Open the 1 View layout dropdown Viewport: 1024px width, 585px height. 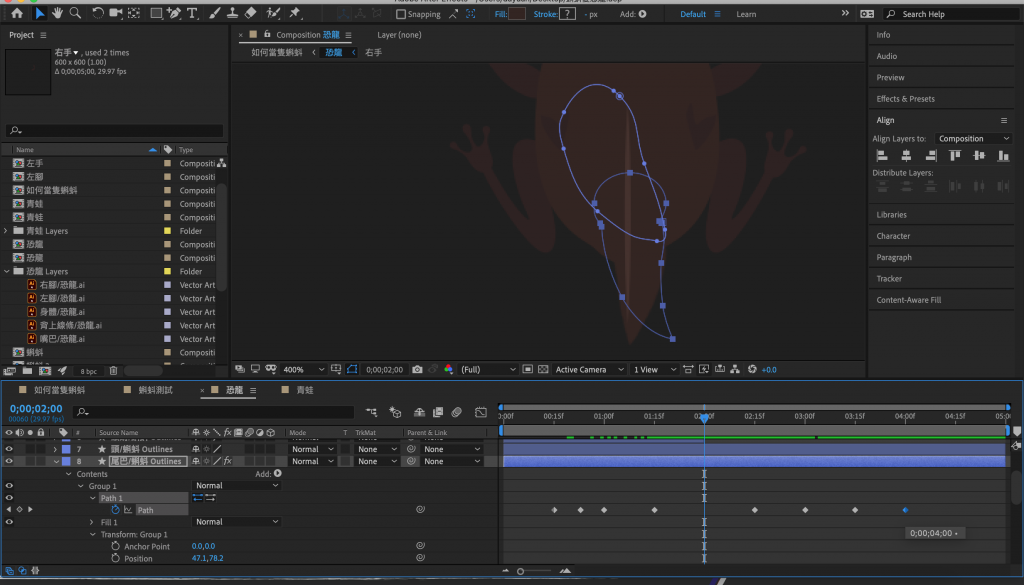tap(654, 370)
